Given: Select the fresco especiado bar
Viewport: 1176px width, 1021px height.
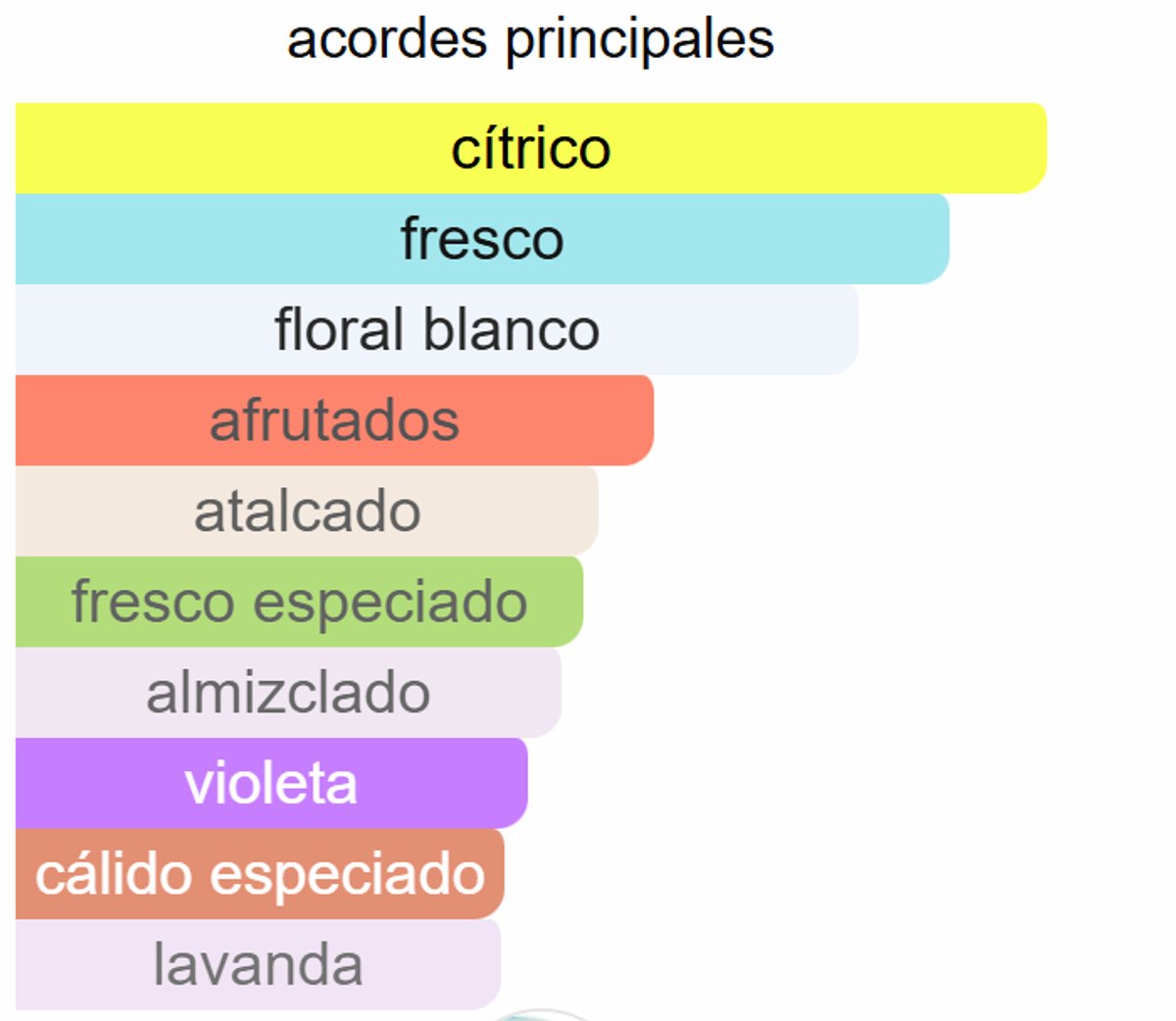Looking at the screenshot, I should click(x=299, y=602).
